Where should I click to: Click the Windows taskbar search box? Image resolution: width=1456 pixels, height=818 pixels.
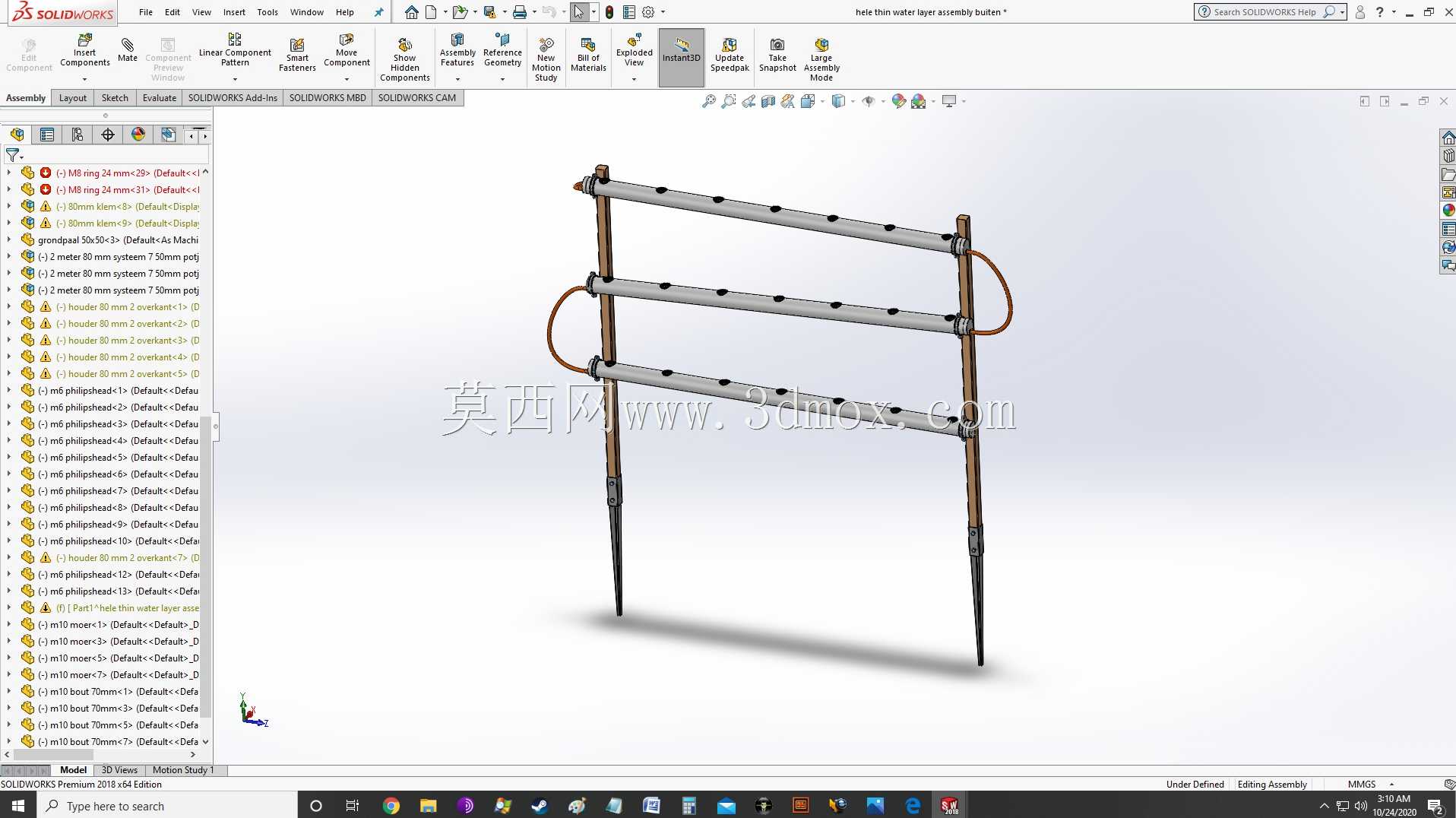[167, 806]
